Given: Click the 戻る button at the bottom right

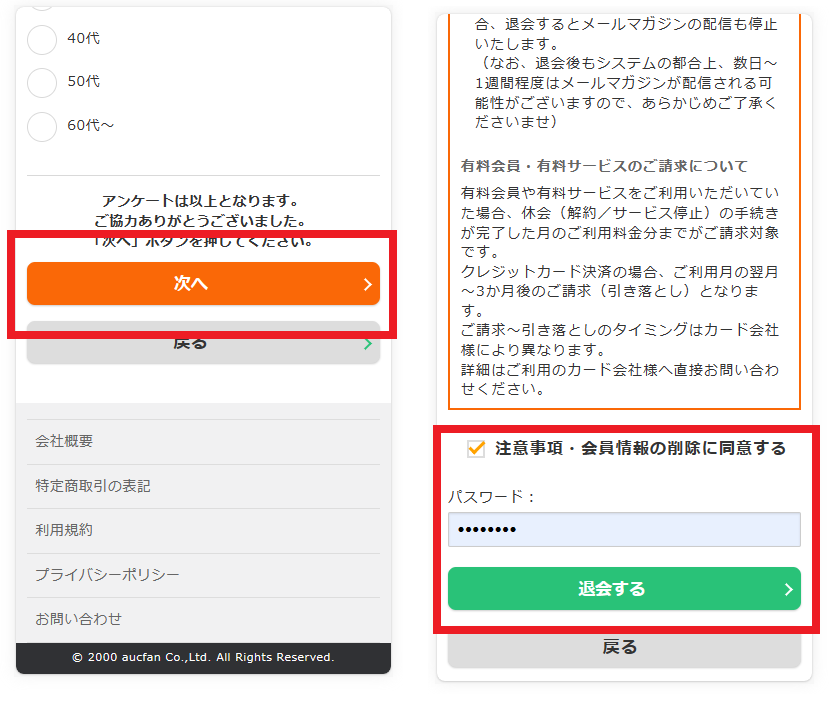Looking at the screenshot, I should [x=623, y=647].
